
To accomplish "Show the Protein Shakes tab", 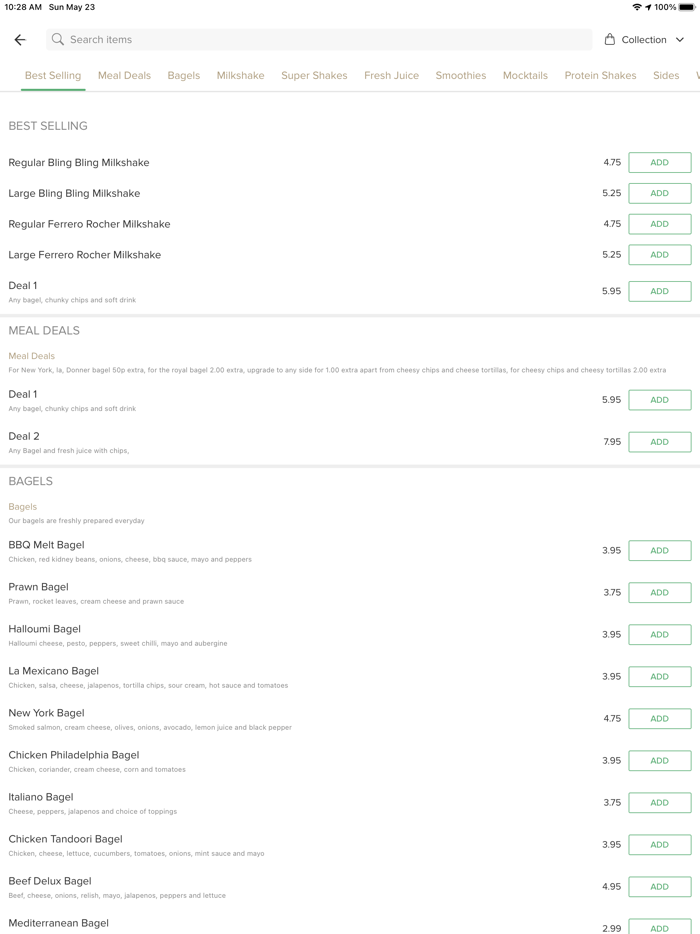I will (600, 76).
